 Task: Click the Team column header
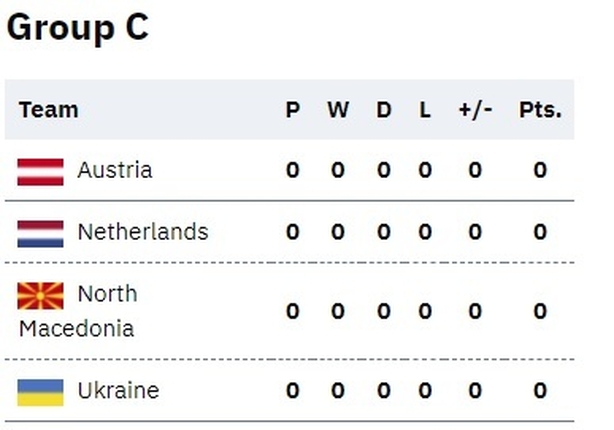click(x=49, y=110)
